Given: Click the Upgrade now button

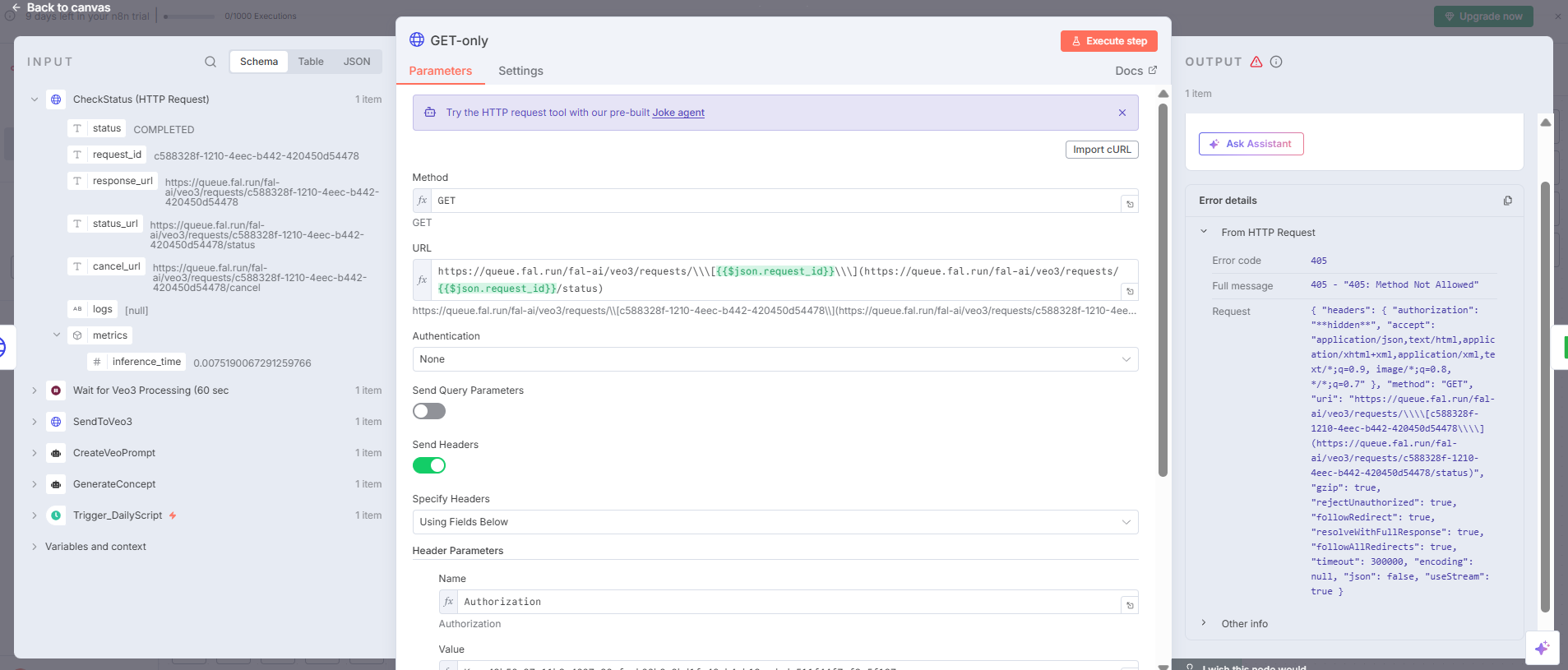Looking at the screenshot, I should click(1483, 16).
